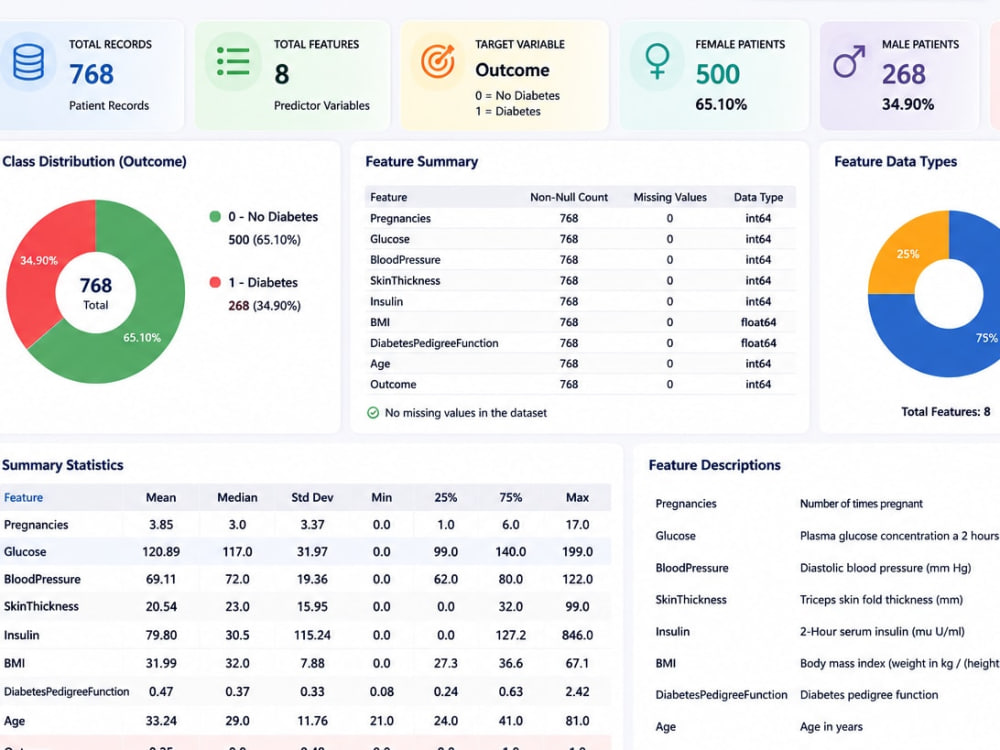Screen dimensions: 1000x750
Task: Click the list icon in Total Features card
Action: (233, 62)
